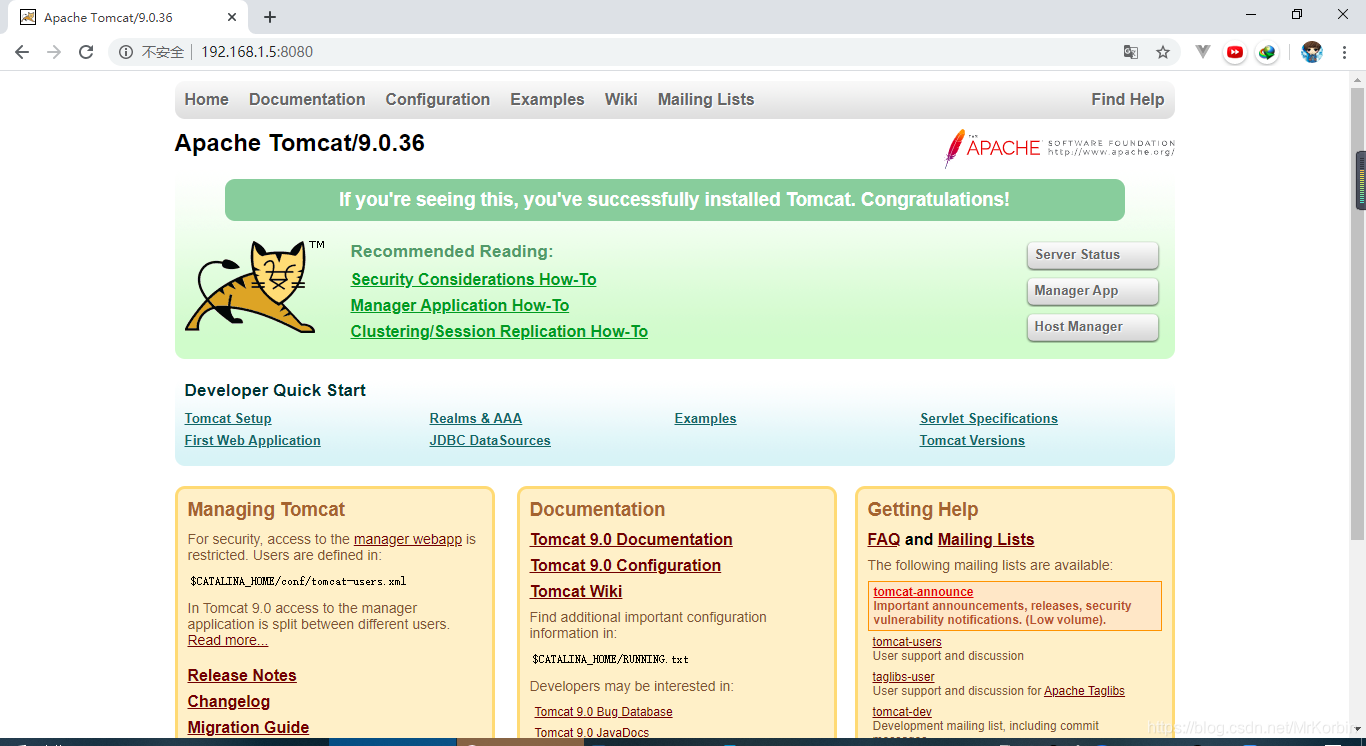Open the Chrome profile avatar
The image size is (1366, 746).
pyautogui.click(x=1312, y=52)
